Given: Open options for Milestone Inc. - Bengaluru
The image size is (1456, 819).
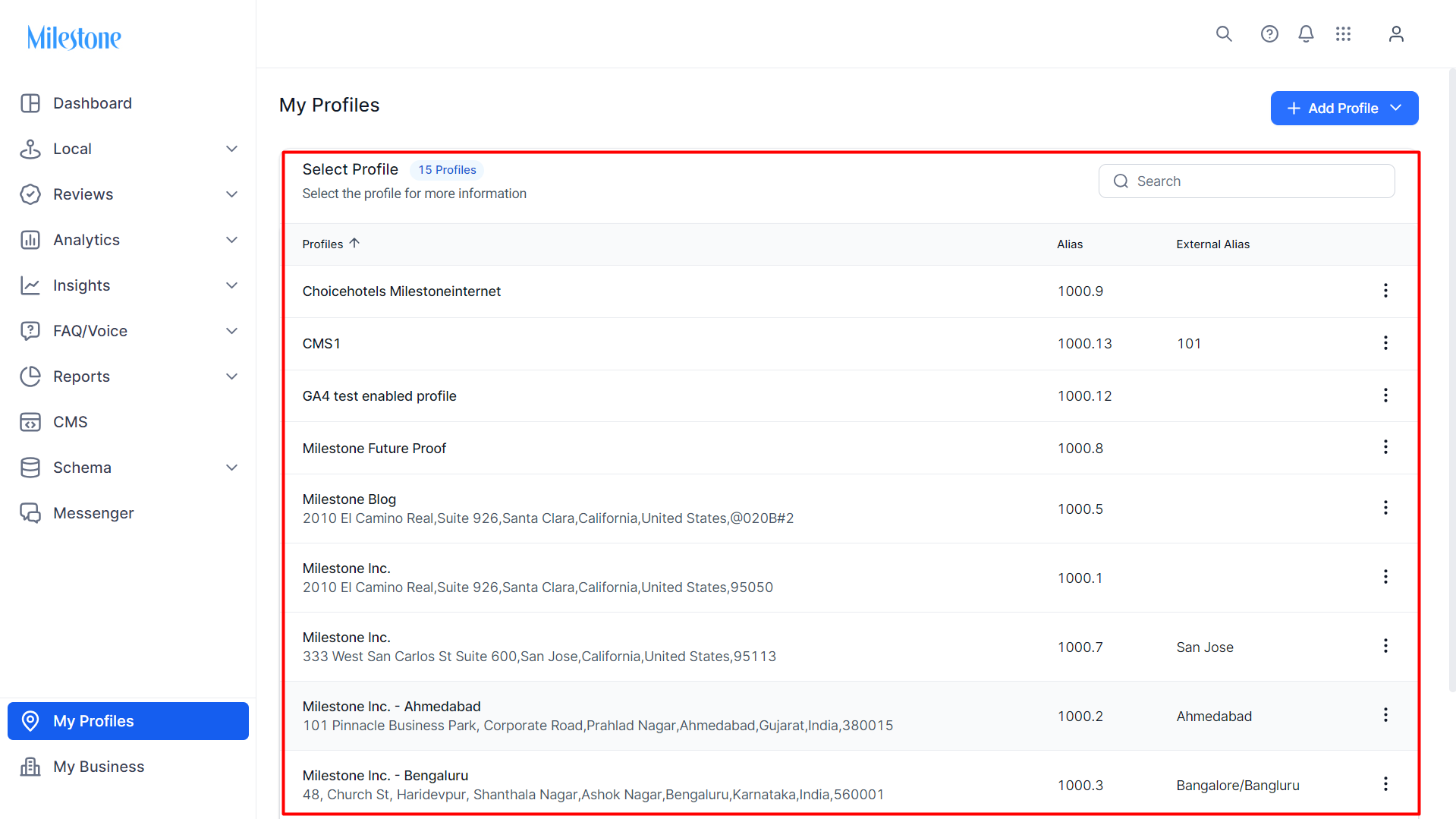Looking at the screenshot, I should coord(1385,784).
